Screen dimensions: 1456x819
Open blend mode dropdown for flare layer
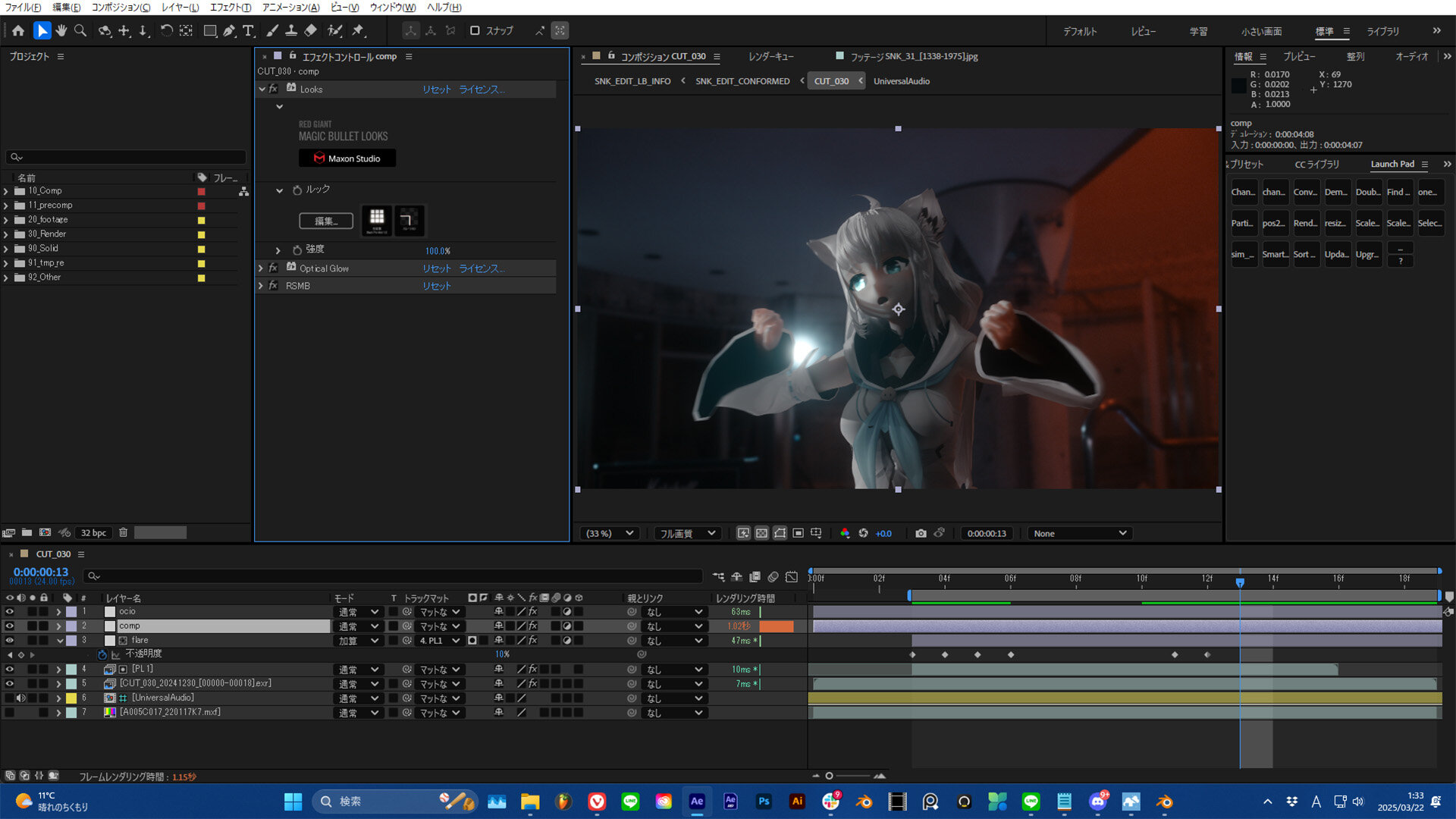(359, 641)
